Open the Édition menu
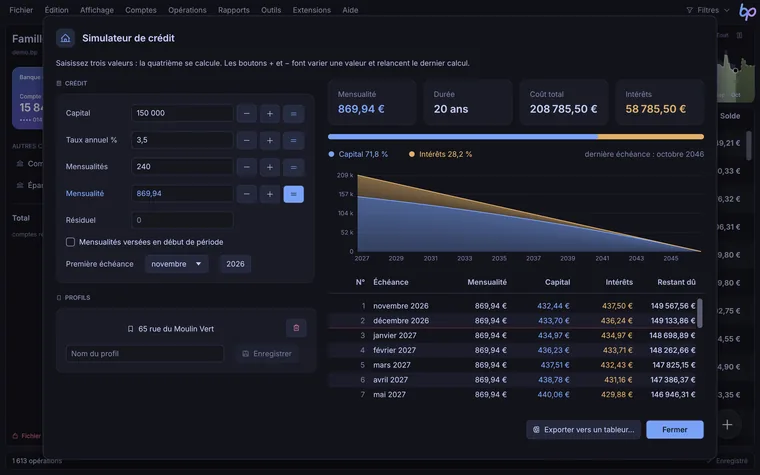This screenshot has width=760, height=475. pyautogui.click(x=56, y=10)
